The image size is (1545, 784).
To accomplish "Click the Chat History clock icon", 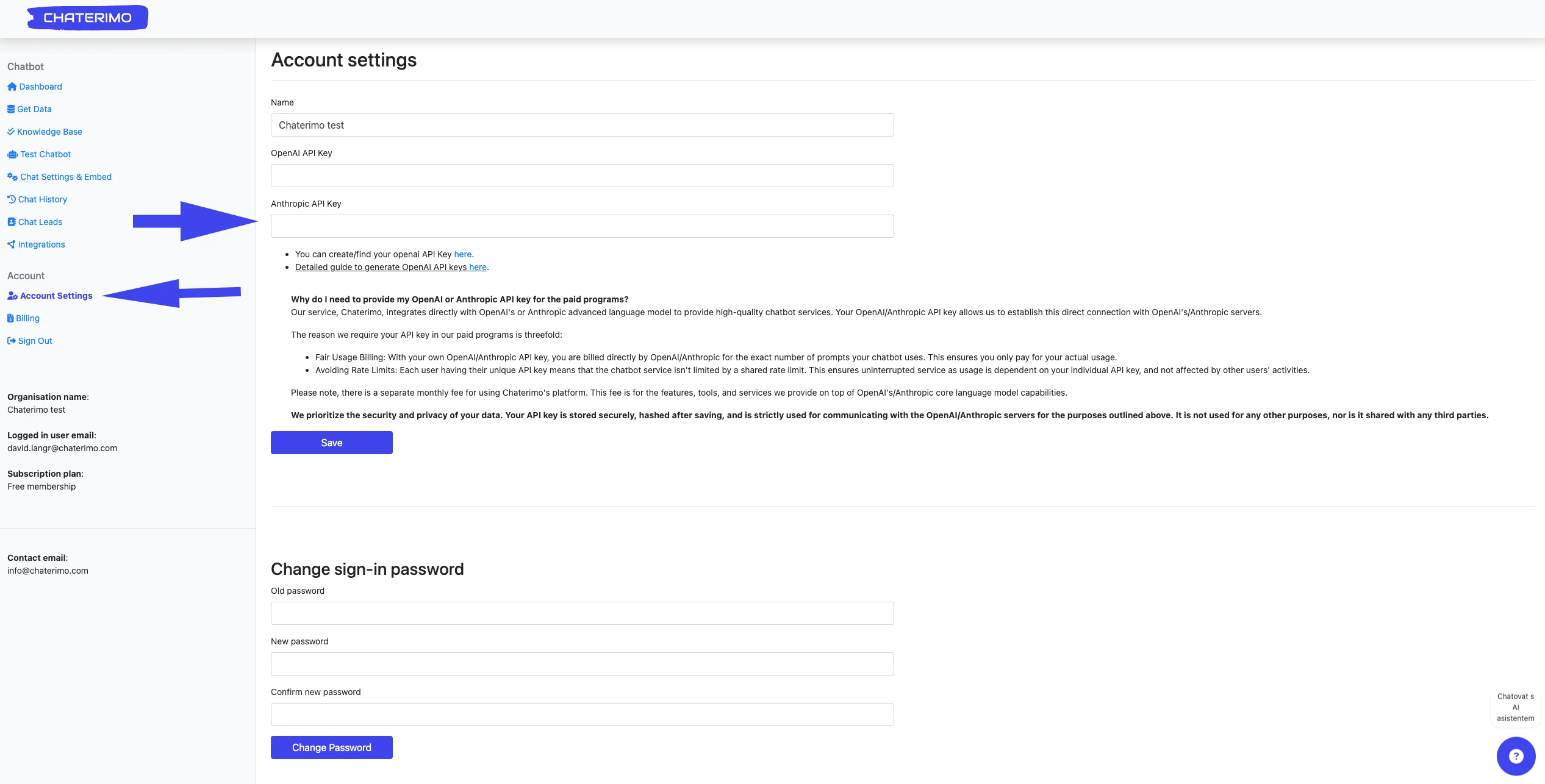I will (x=12, y=199).
